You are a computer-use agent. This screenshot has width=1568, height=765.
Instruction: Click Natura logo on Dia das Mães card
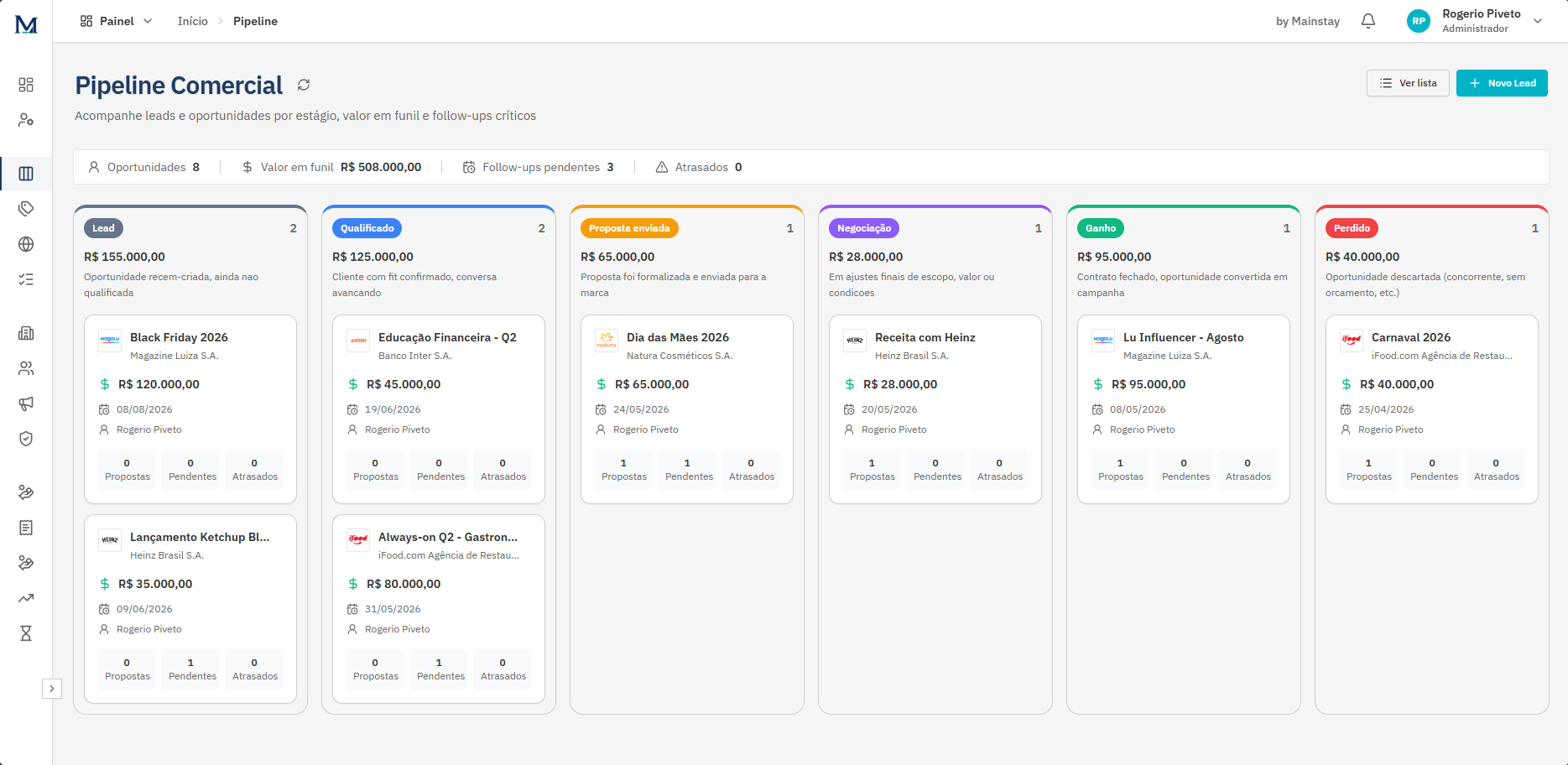click(607, 340)
